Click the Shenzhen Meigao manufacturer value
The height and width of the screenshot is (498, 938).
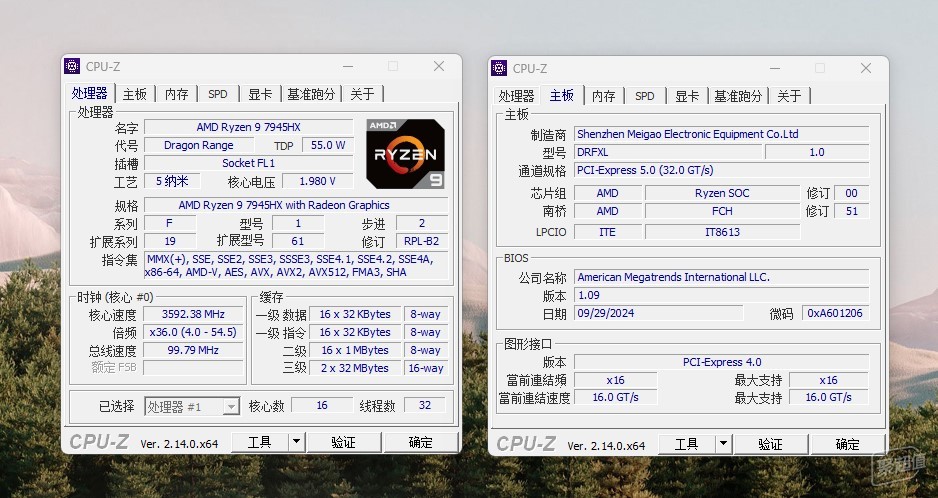coord(721,134)
